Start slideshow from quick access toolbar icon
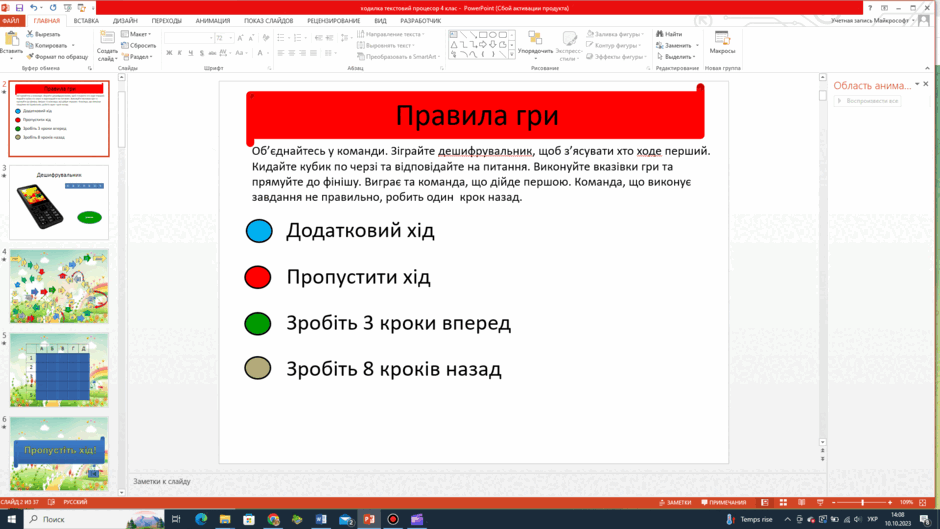940x529 pixels. pyautogui.click(x=68, y=8)
